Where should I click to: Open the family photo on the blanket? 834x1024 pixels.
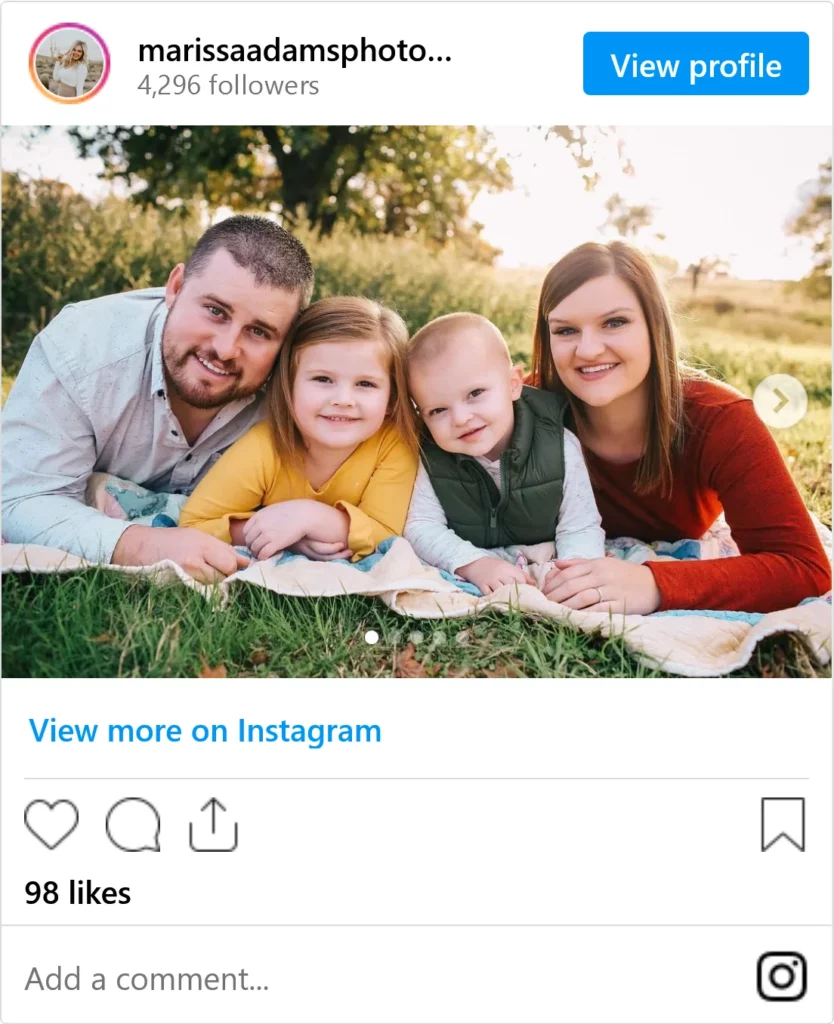[x=417, y=401]
